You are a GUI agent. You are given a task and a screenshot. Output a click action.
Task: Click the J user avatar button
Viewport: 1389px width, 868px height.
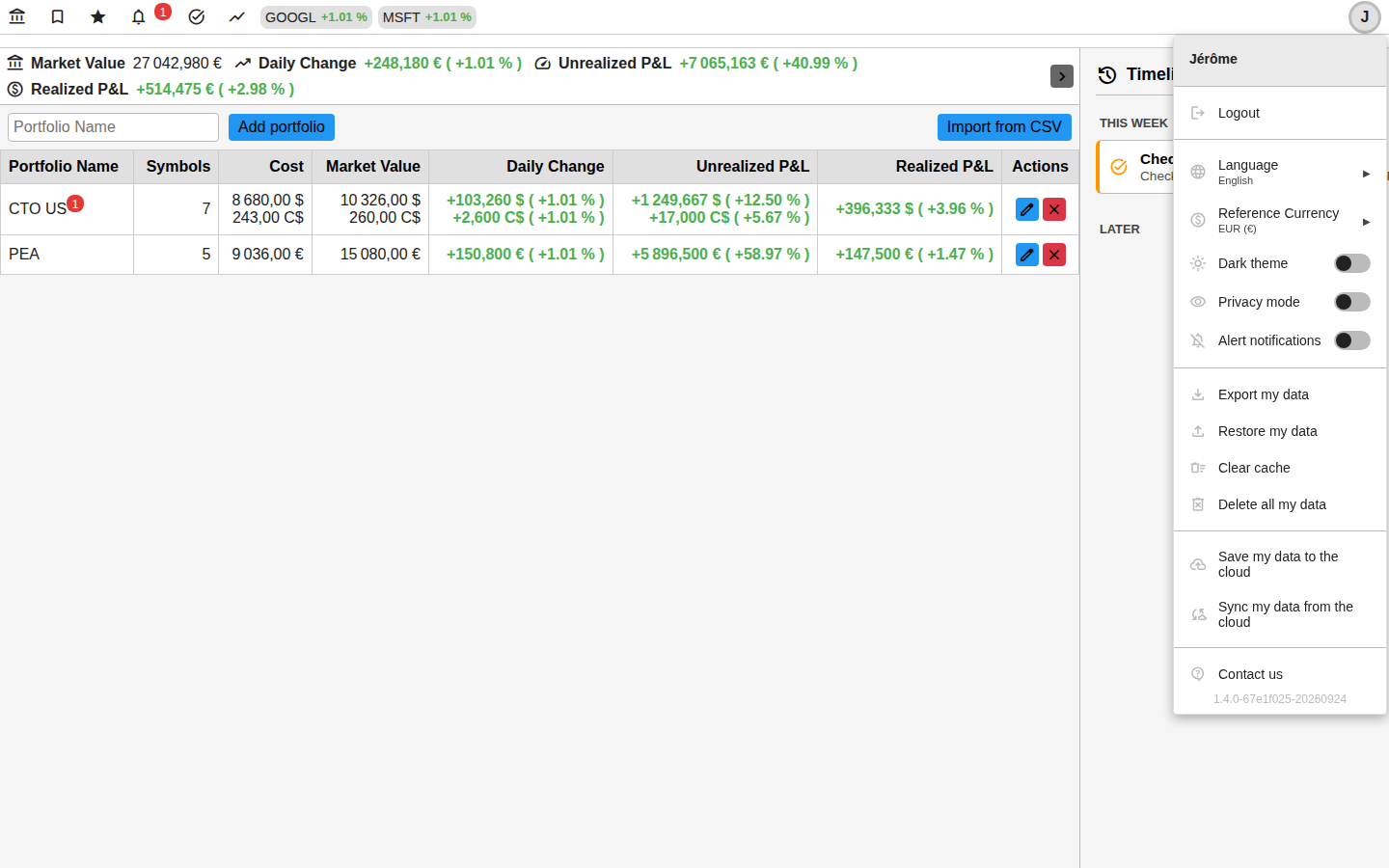[x=1365, y=17]
